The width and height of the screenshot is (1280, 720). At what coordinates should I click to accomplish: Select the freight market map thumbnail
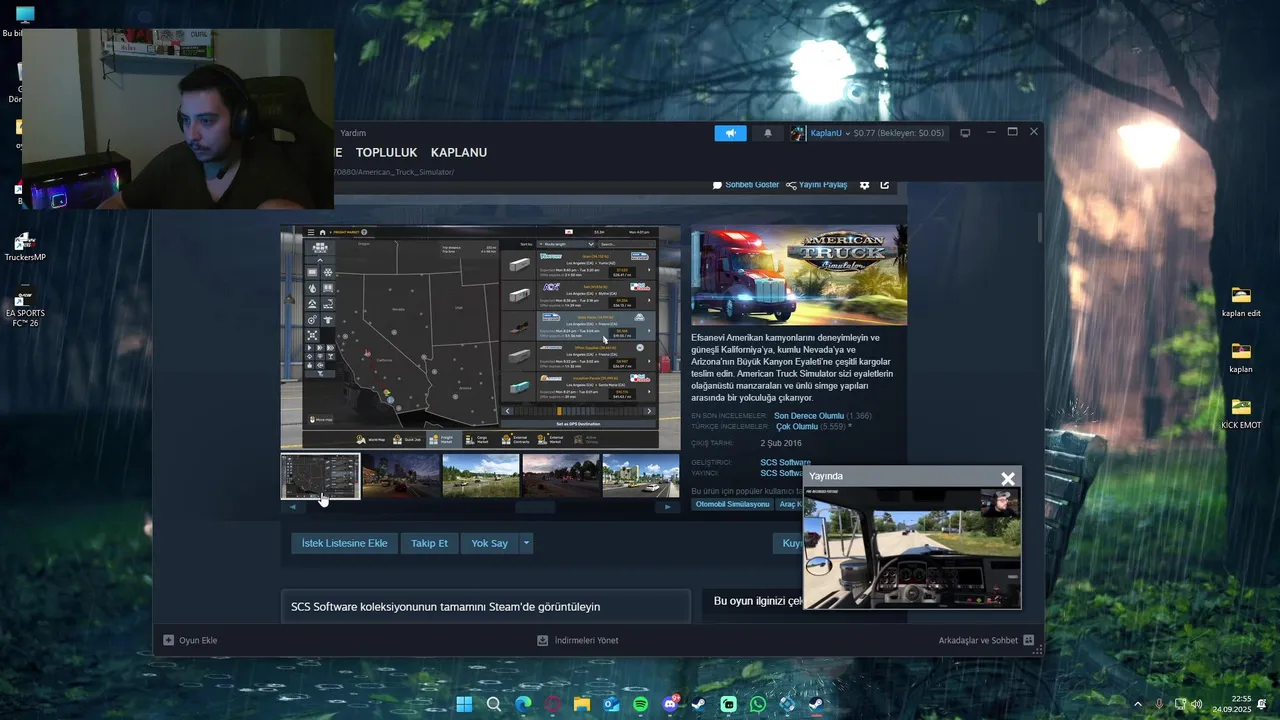tap(320, 476)
